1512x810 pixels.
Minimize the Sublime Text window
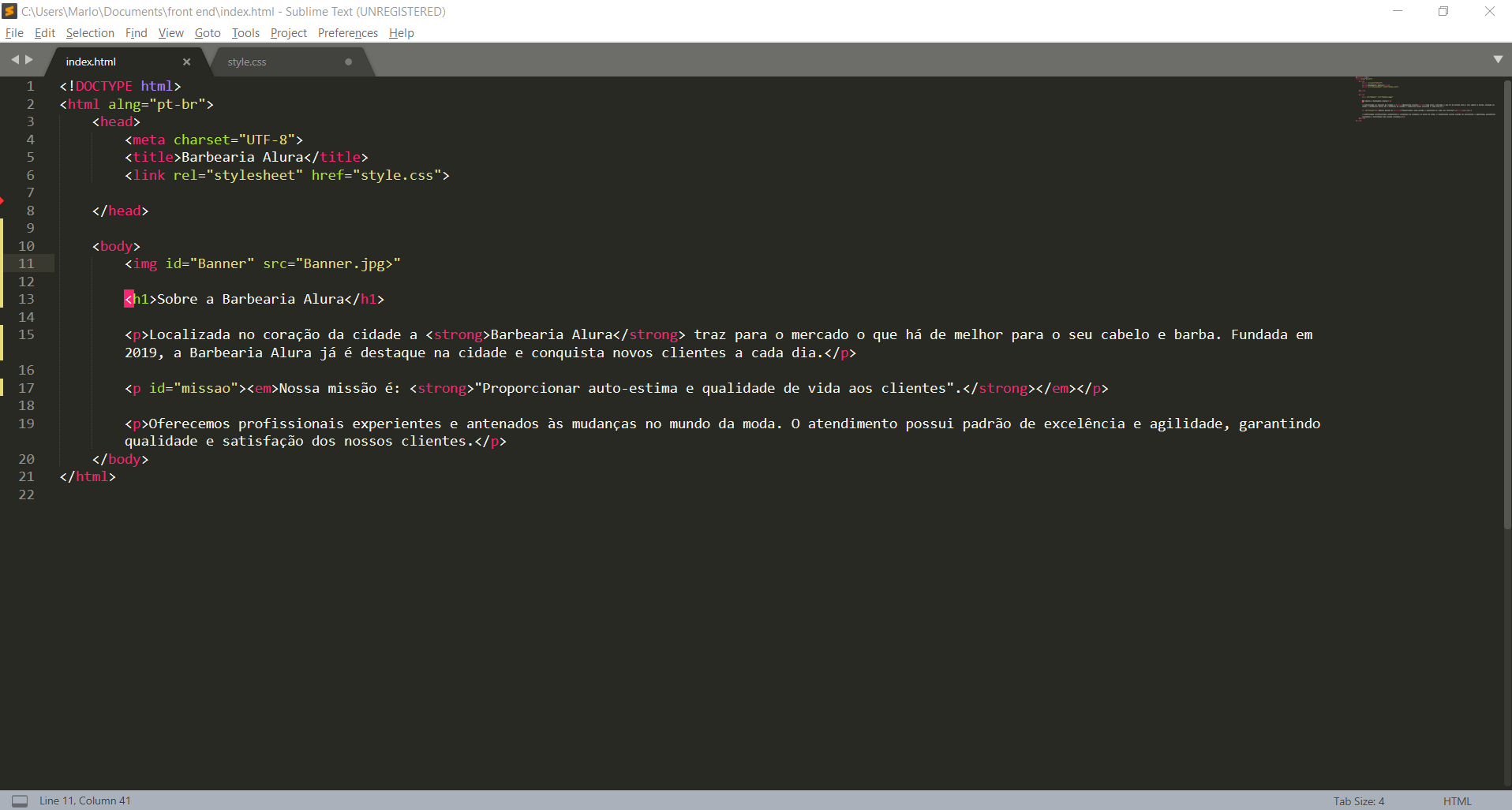[x=1398, y=11]
